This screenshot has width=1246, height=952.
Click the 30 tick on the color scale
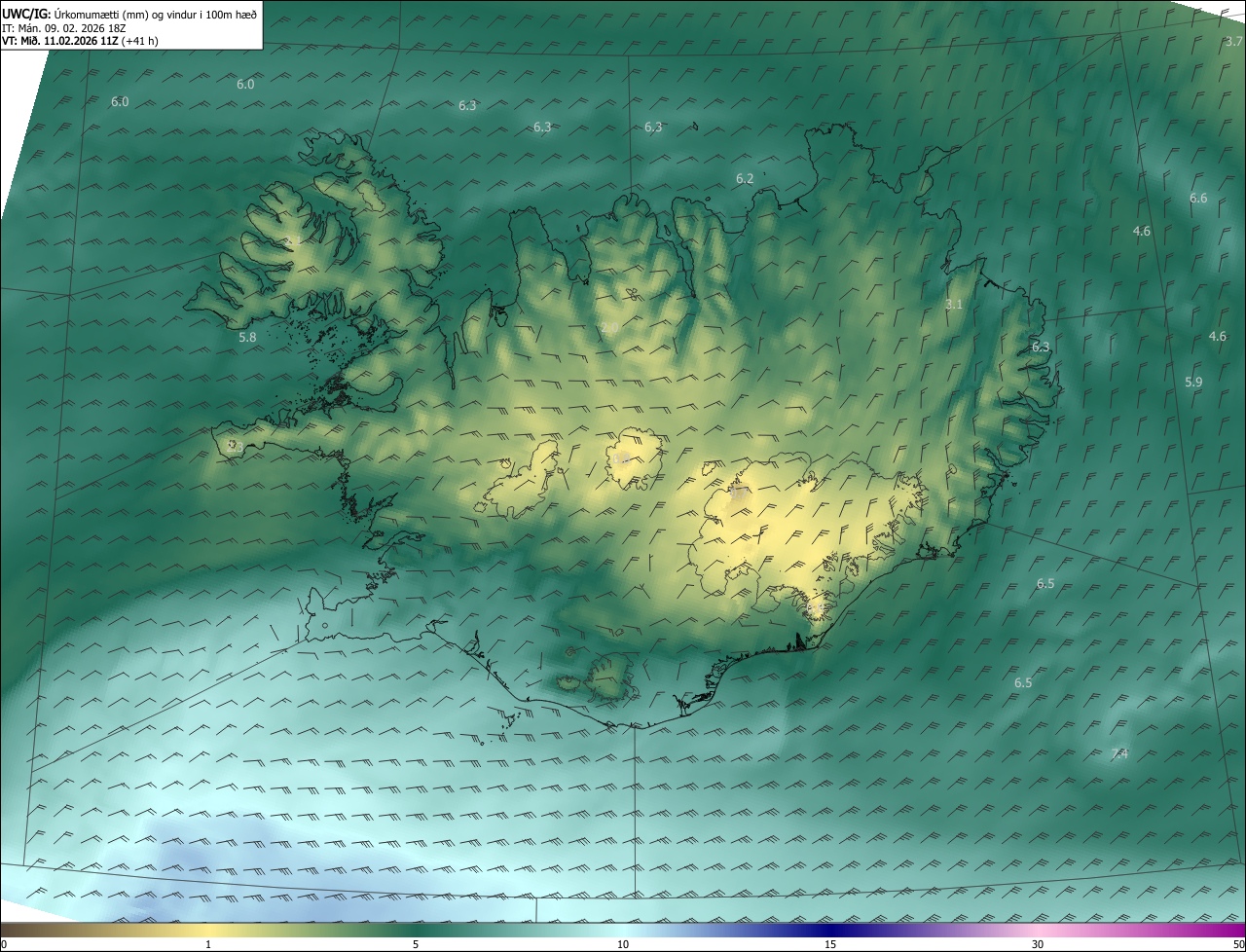(x=1038, y=944)
